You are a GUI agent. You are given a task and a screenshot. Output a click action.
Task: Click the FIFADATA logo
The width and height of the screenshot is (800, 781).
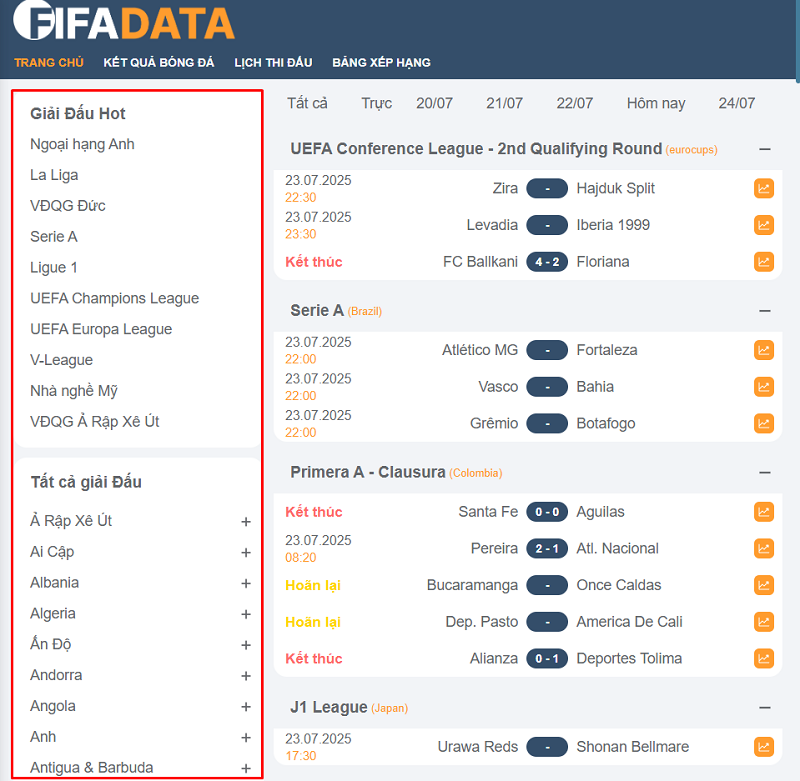click(124, 22)
